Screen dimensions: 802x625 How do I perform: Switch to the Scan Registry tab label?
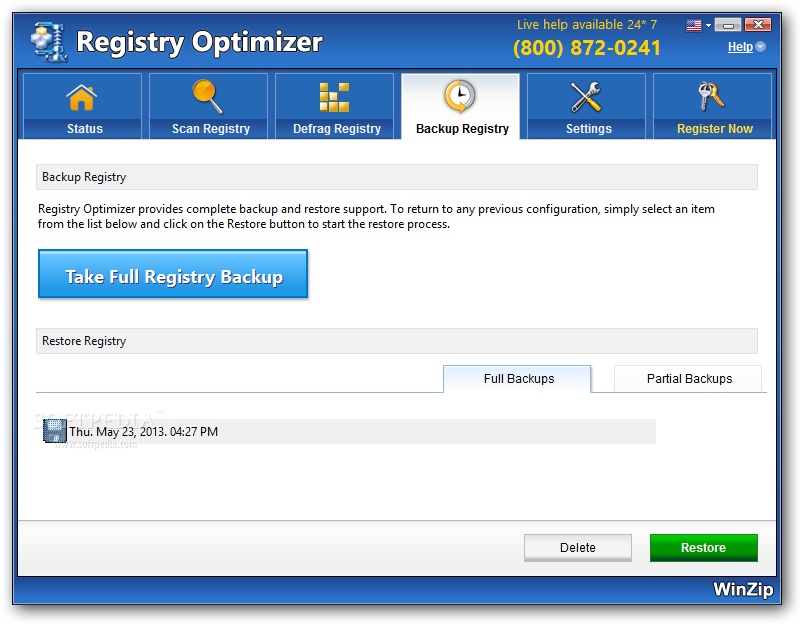click(211, 129)
